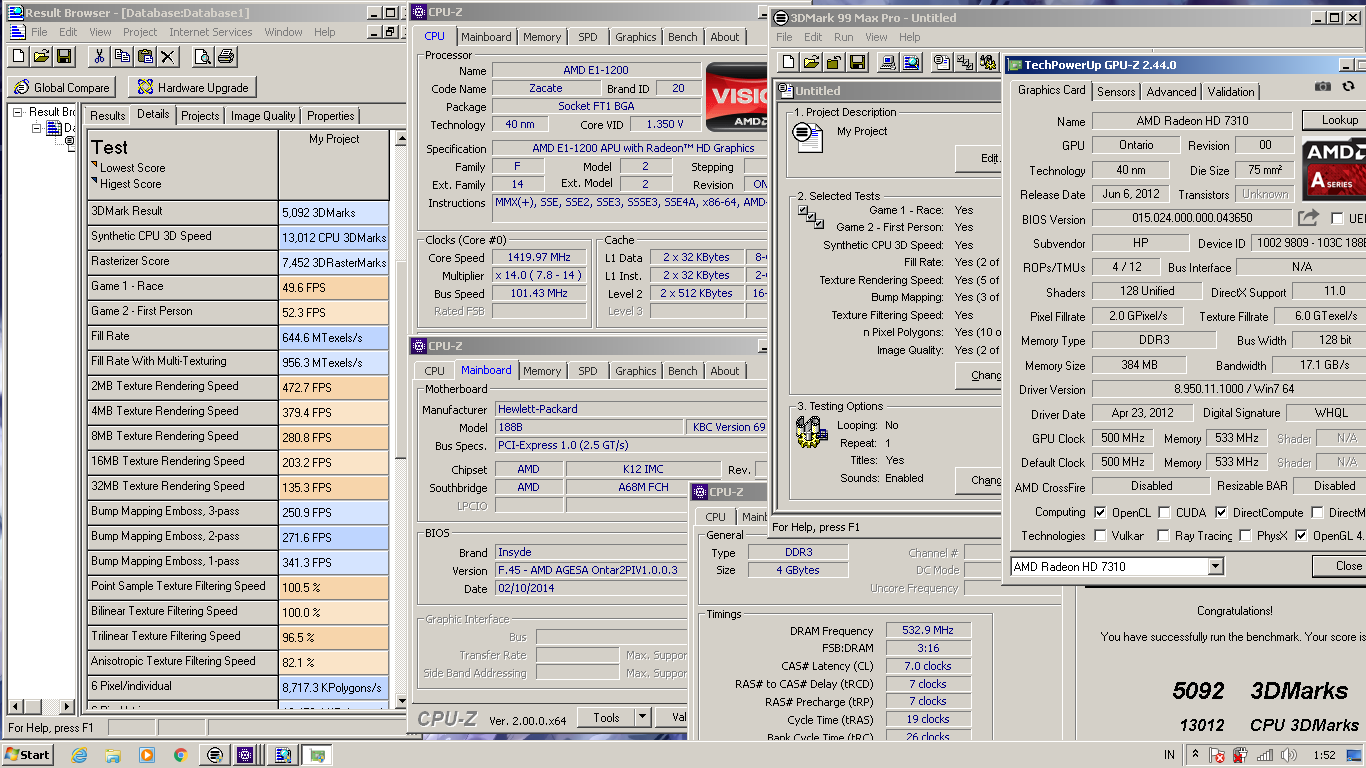1366x768 pixels.
Task: Toggle CUDA checkbox in GPU-Z
Action: [1164, 513]
